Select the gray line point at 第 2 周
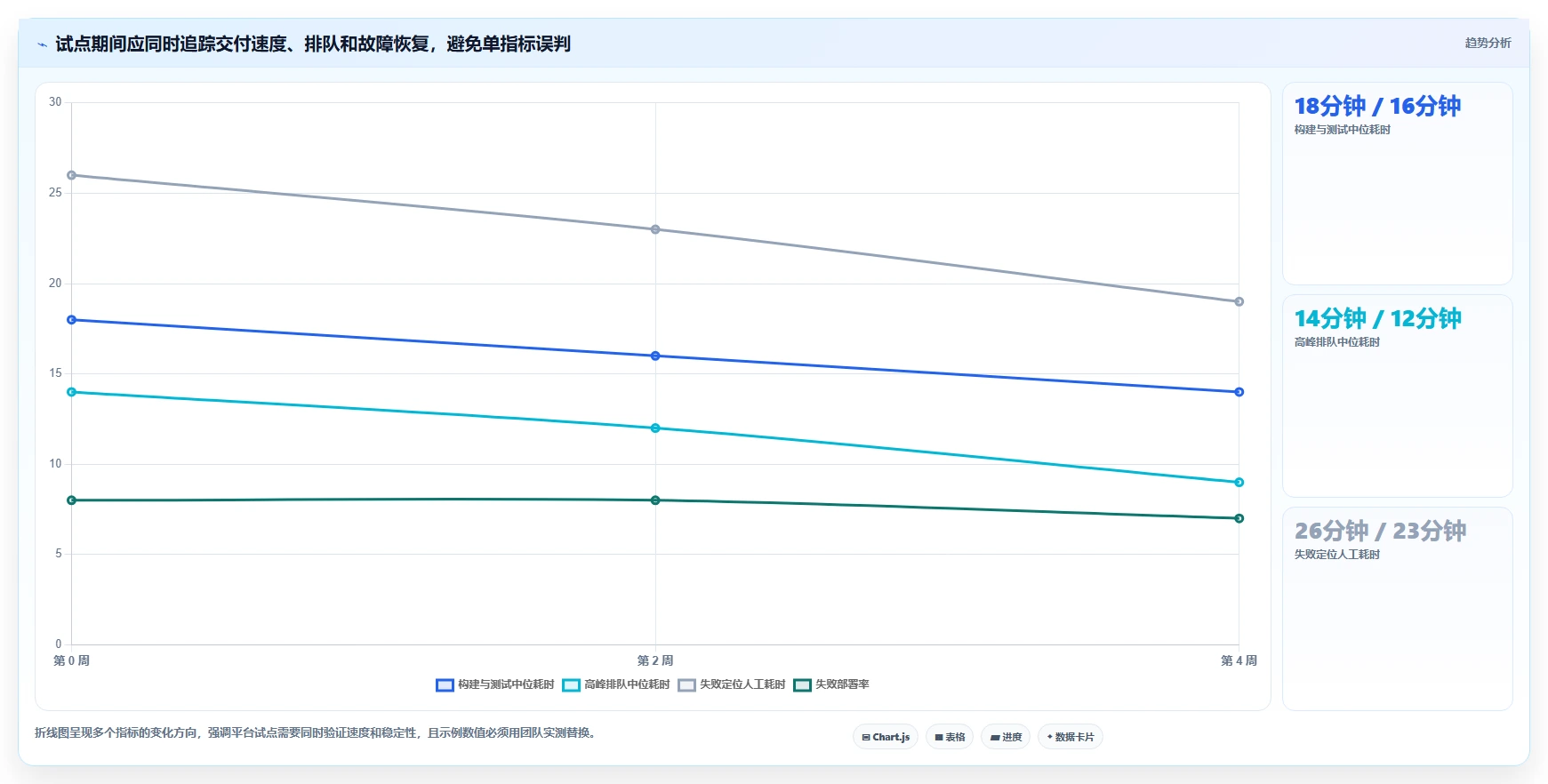 [x=655, y=229]
